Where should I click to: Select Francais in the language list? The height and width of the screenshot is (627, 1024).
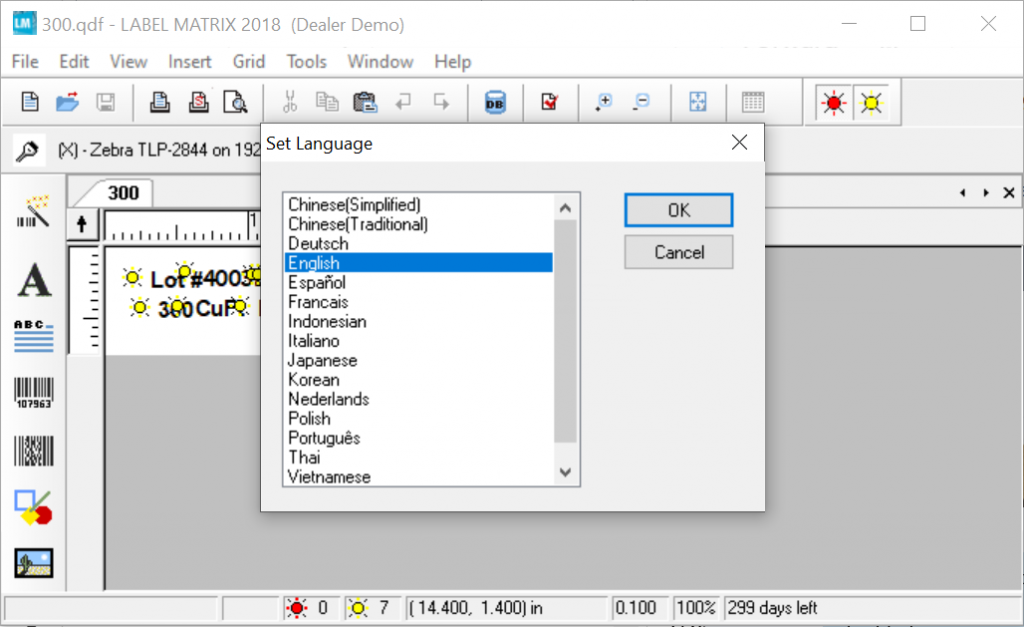(419, 302)
